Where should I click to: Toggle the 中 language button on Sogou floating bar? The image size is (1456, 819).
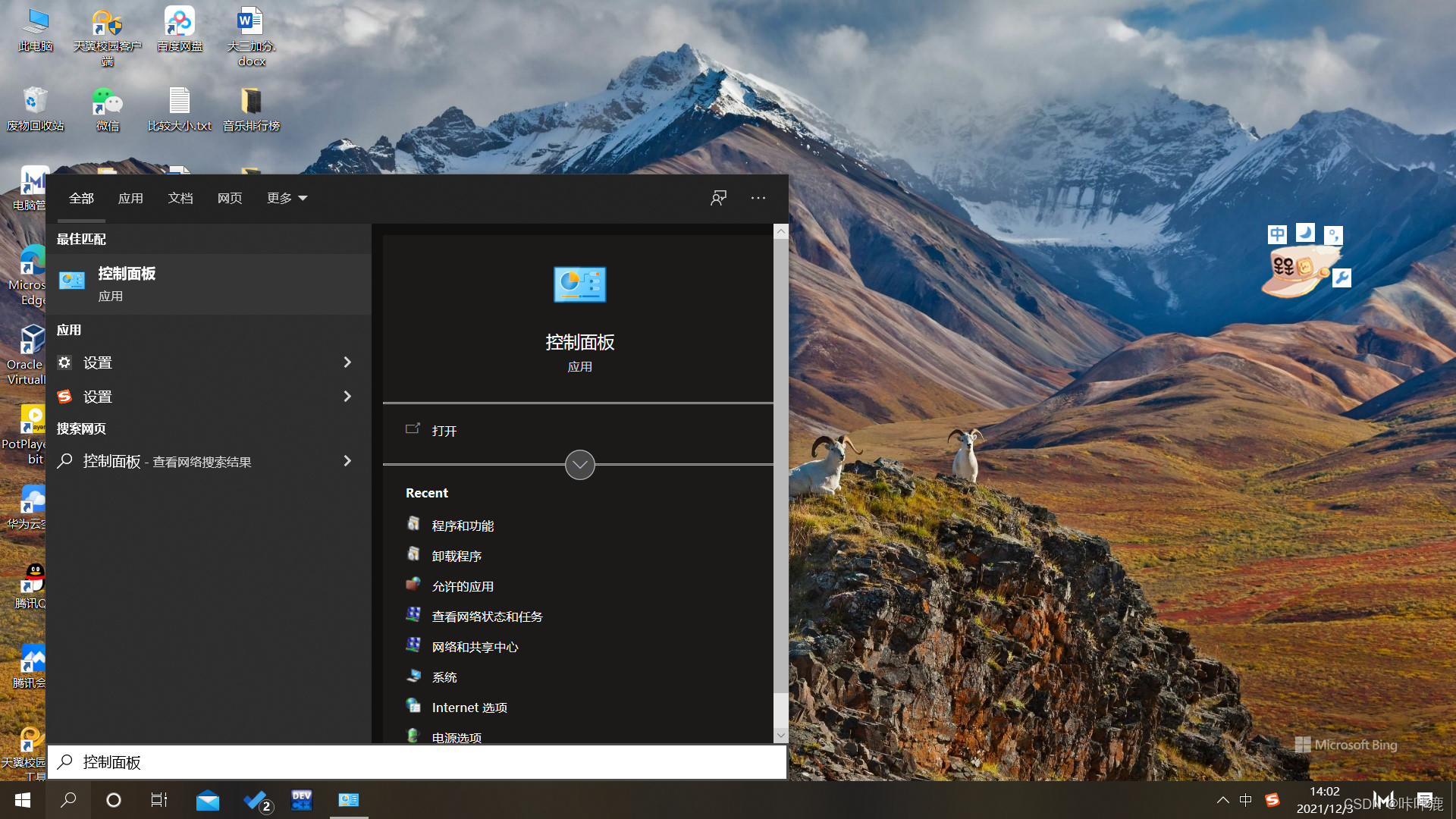(x=1277, y=234)
